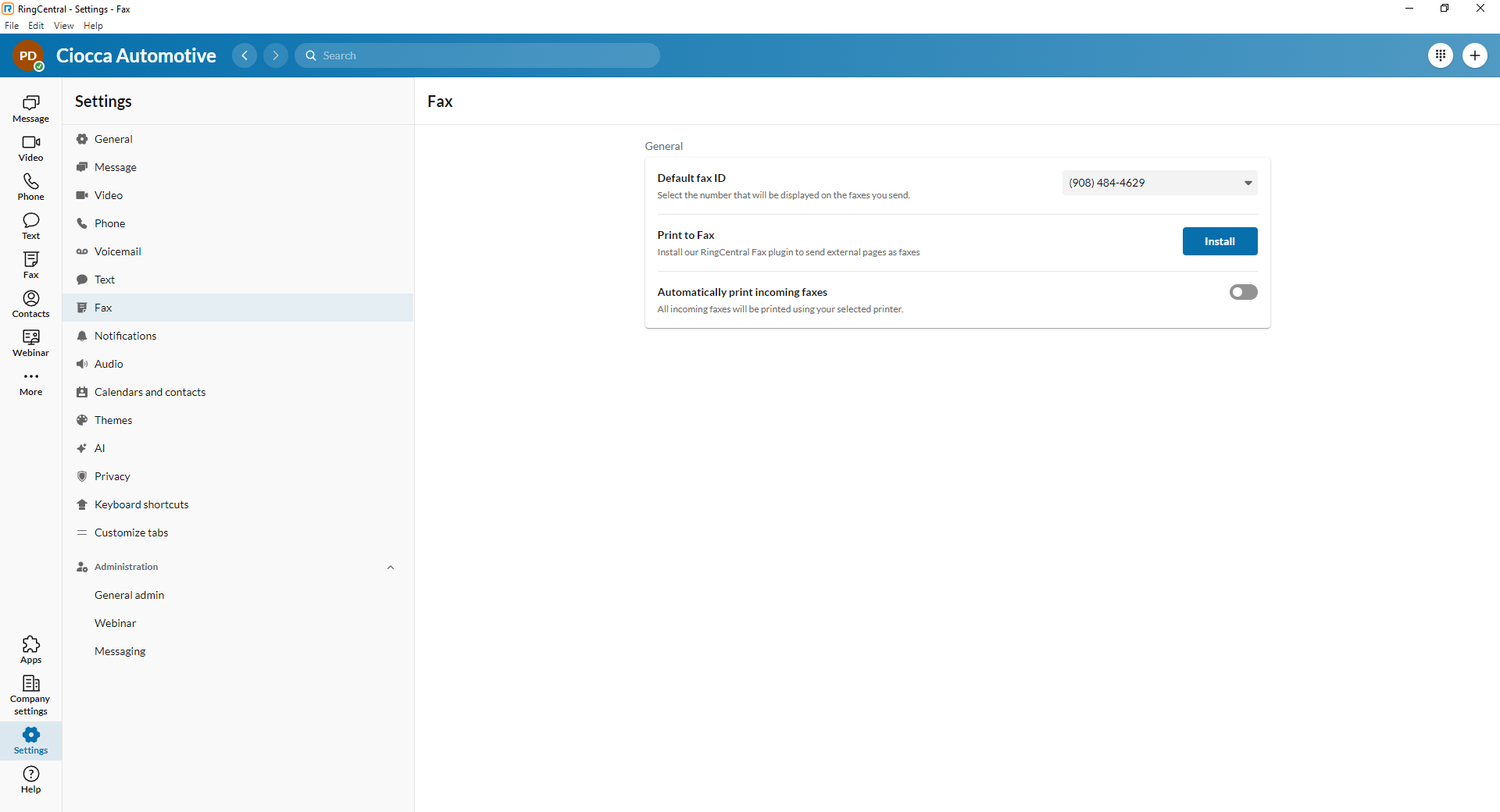Open Themes settings section

coord(238,420)
